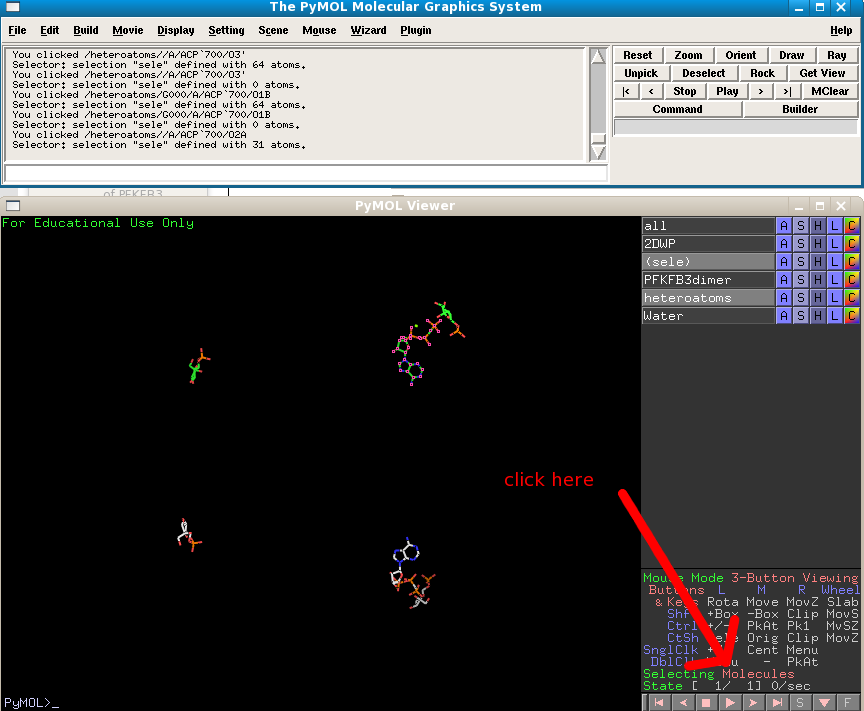Screen dimensions: 864x711
Task: Click the square stop icon in viewer
Action: coord(706,703)
